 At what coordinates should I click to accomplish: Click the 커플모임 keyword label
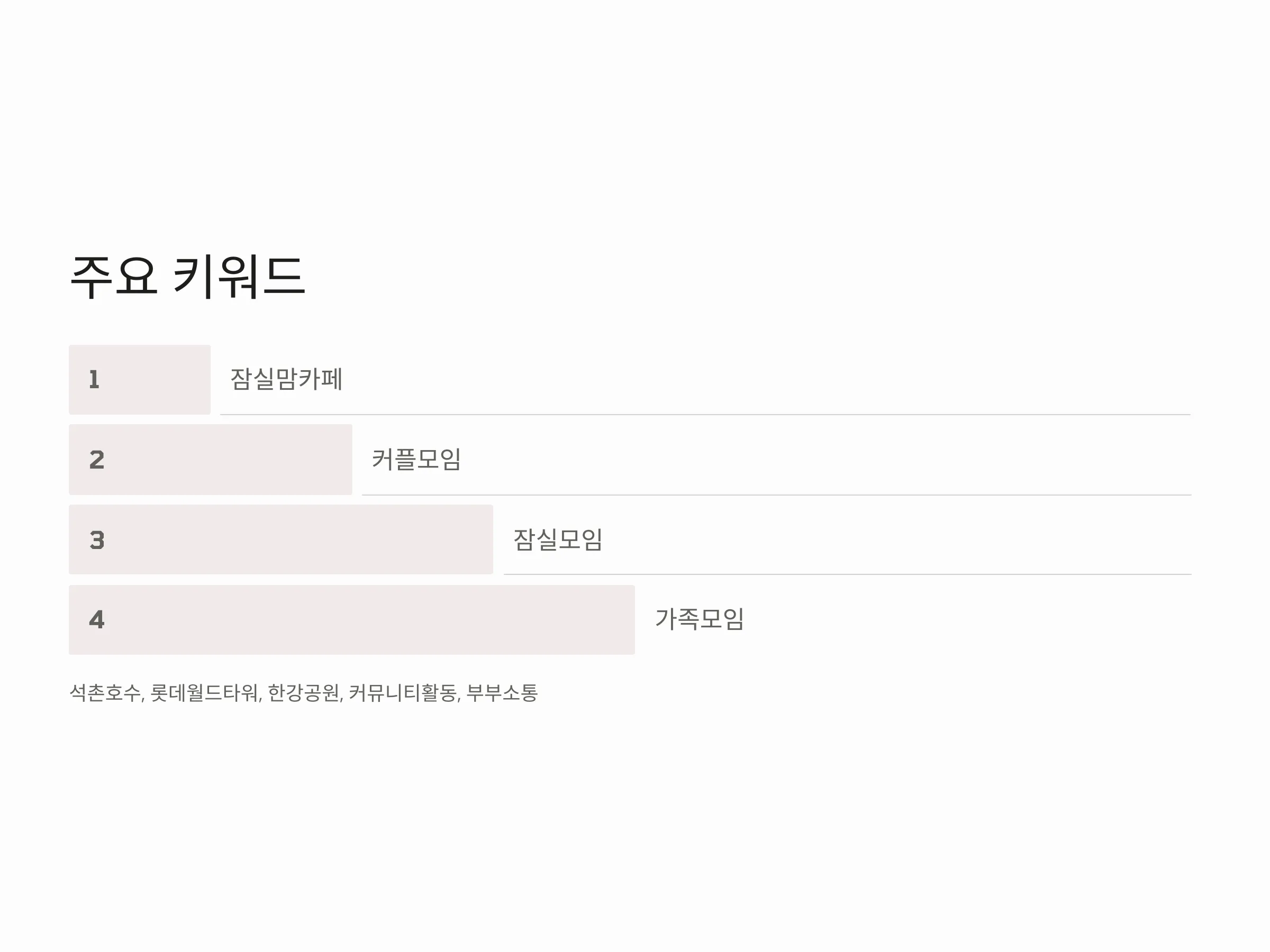tap(416, 460)
